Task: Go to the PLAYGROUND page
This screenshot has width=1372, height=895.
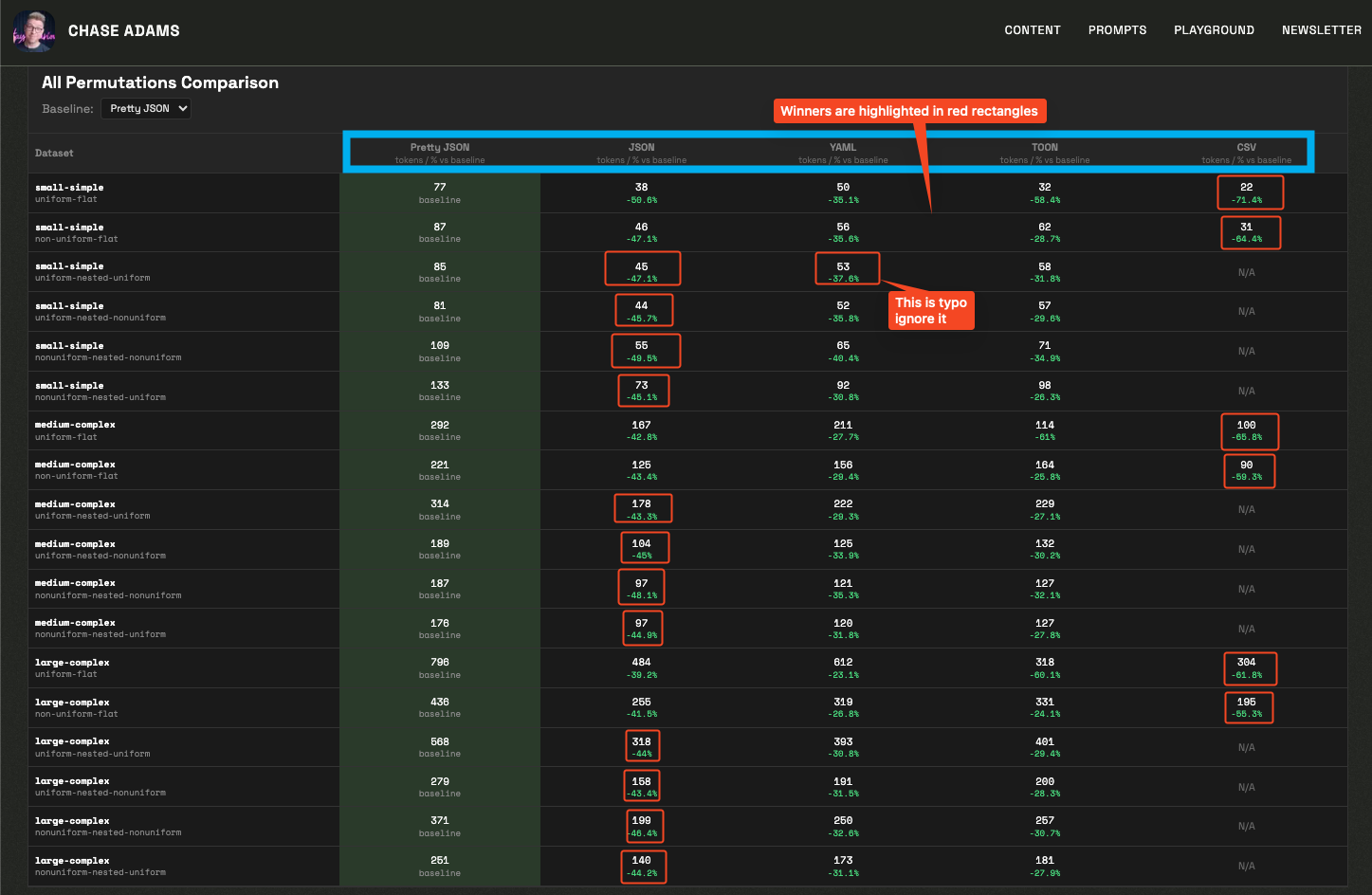Action: [1214, 29]
